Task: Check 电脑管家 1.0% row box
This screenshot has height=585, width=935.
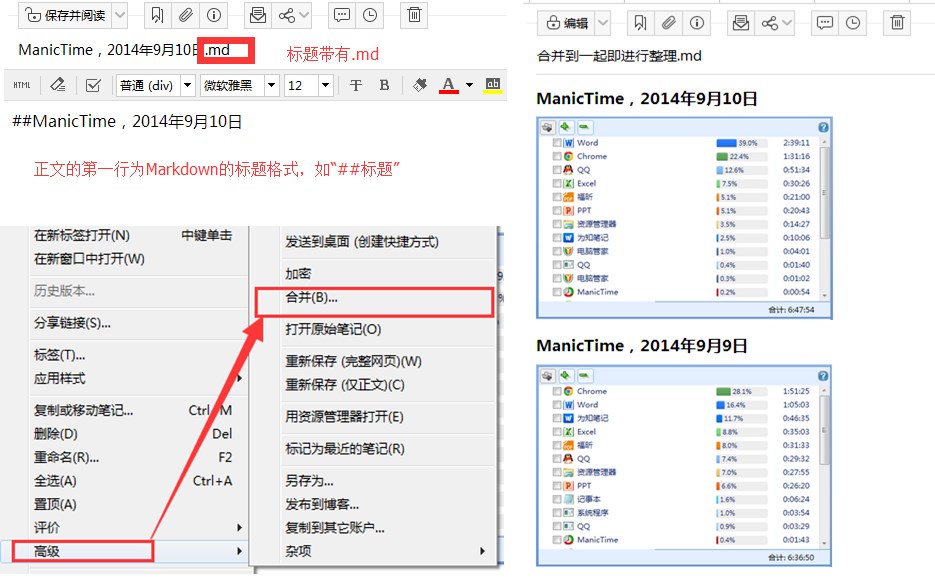Action: click(556, 251)
